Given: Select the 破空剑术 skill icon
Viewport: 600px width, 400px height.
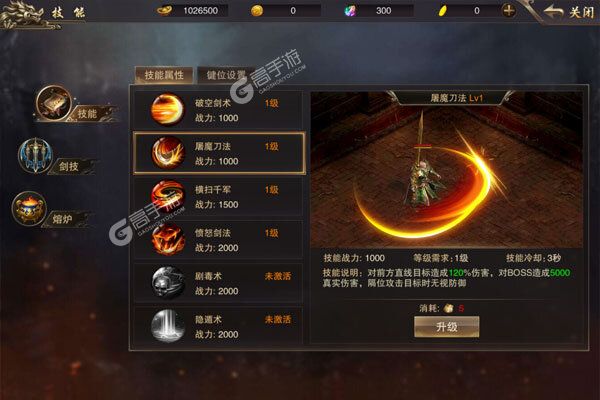Looking at the screenshot, I should [x=167, y=109].
